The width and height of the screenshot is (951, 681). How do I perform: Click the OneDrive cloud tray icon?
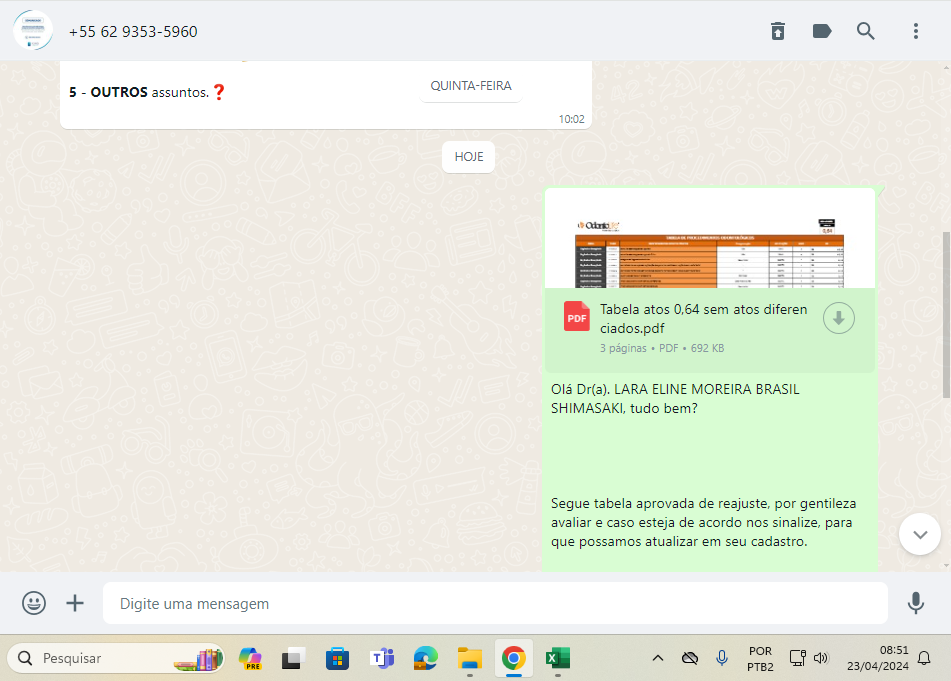point(690,658)
